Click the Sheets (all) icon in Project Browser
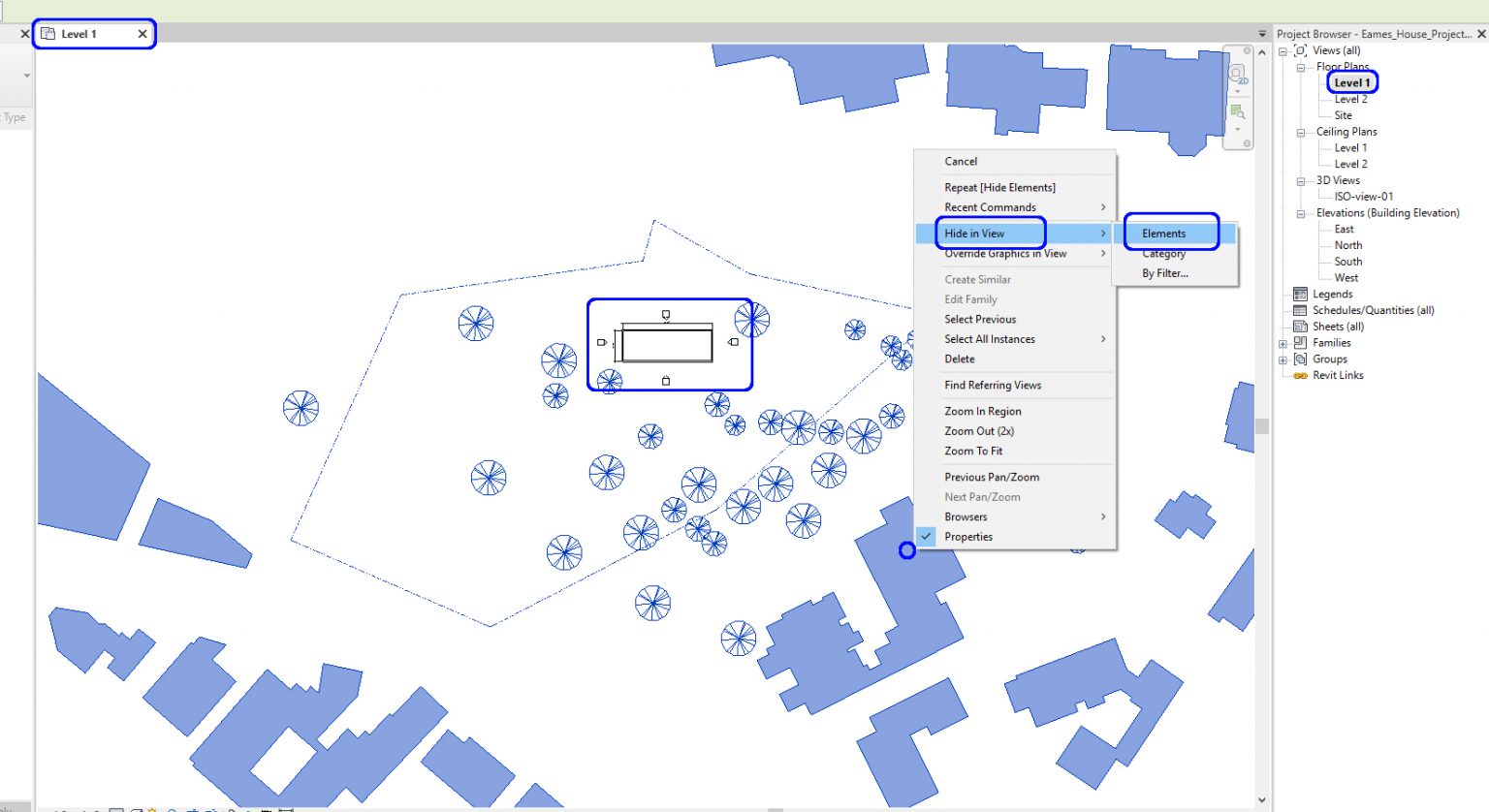The height and width of the screenshot is (812, 1489). (x=1300, y=326)
